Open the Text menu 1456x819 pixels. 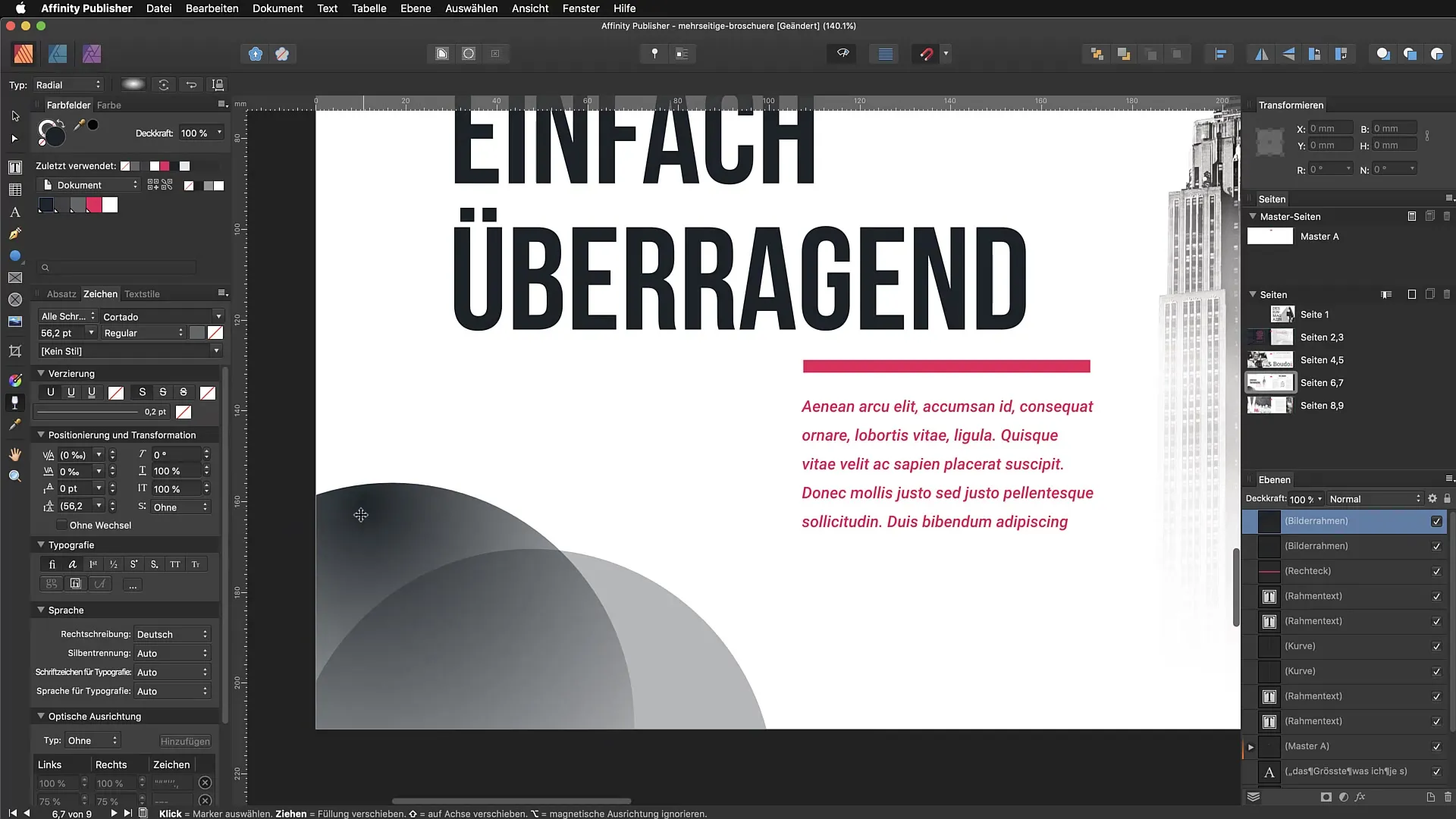coord(327,8)
